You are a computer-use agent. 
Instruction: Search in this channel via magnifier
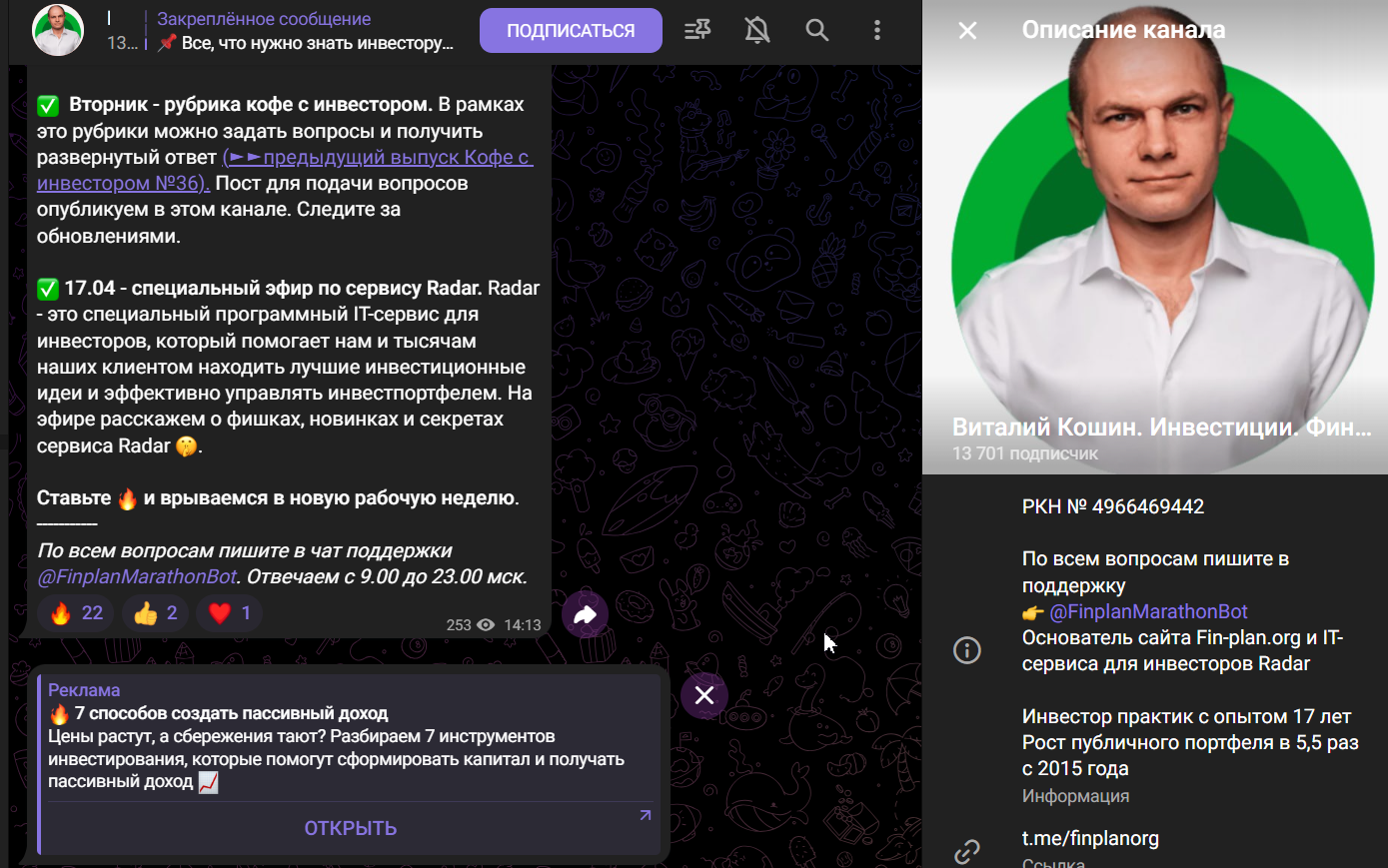coord(817,31)
